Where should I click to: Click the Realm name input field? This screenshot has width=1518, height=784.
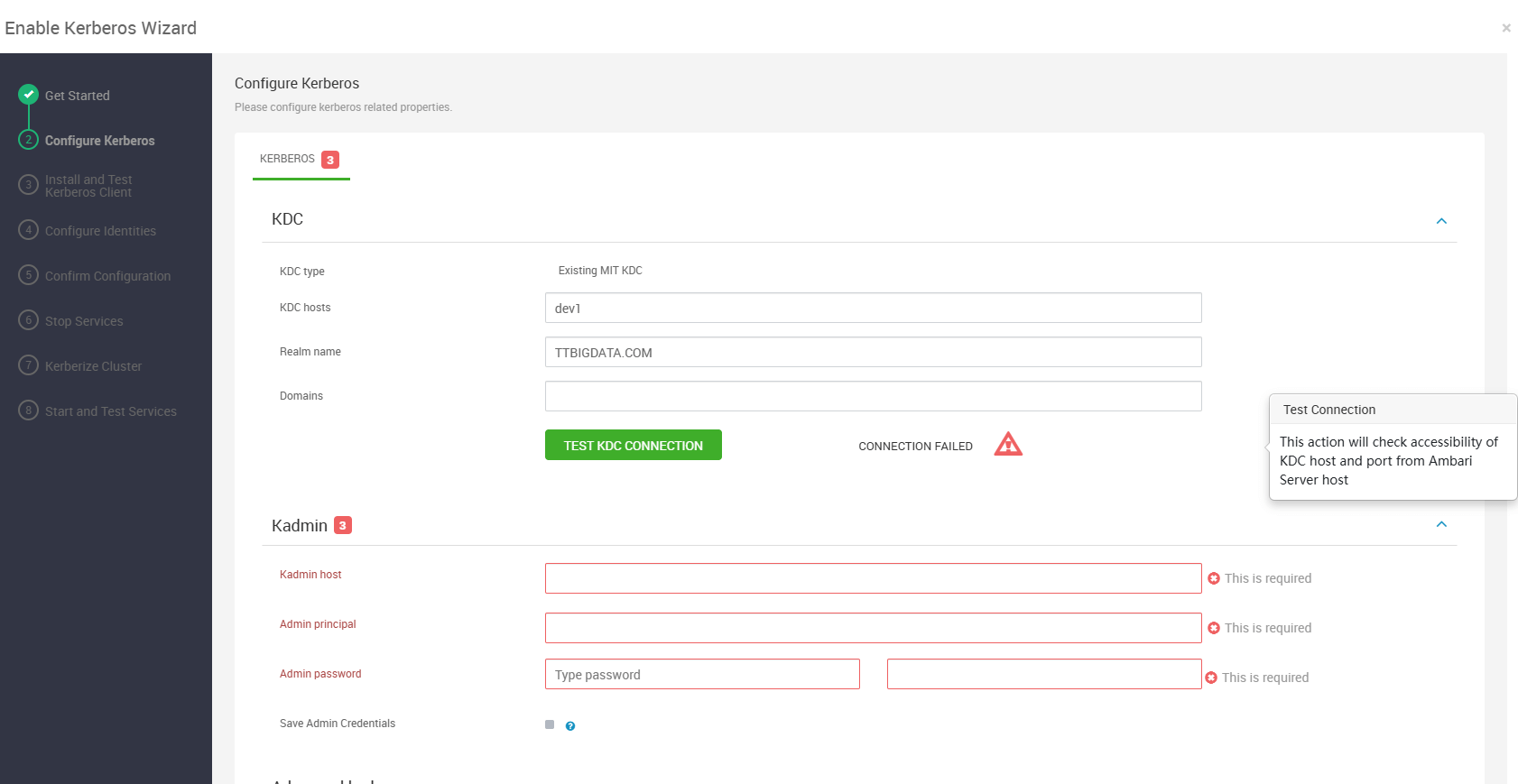point(874,352)
